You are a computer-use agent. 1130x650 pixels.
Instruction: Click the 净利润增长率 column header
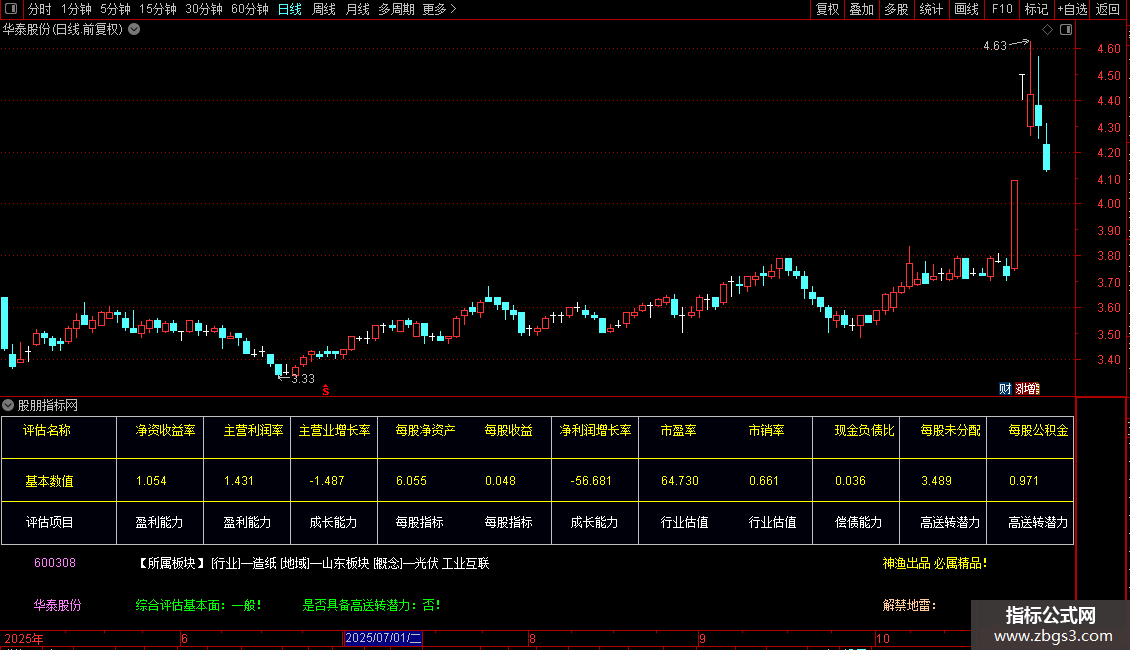tap(595, 430)
